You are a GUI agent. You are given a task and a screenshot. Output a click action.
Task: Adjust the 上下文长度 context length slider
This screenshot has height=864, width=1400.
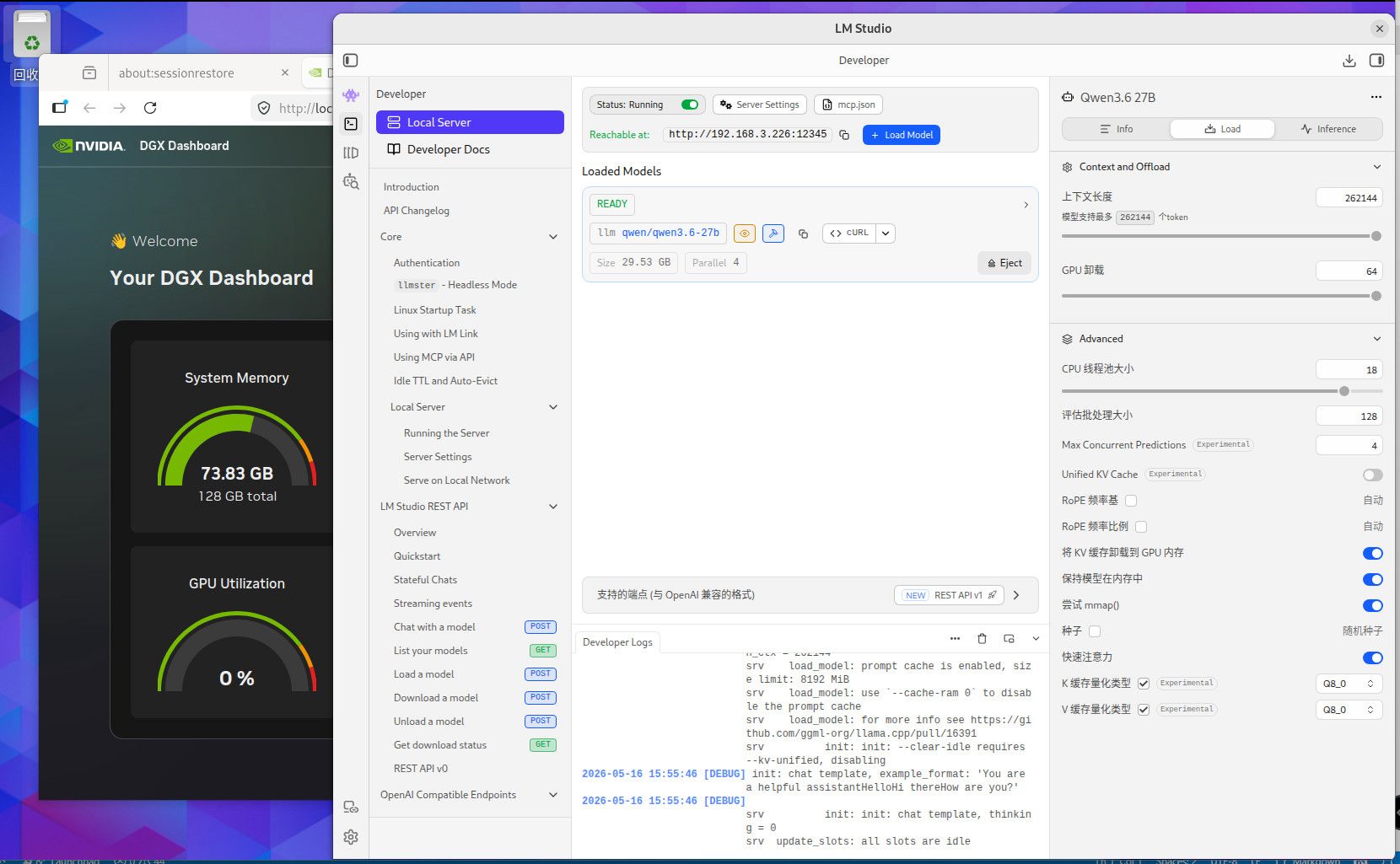[x=1221, y=236]
